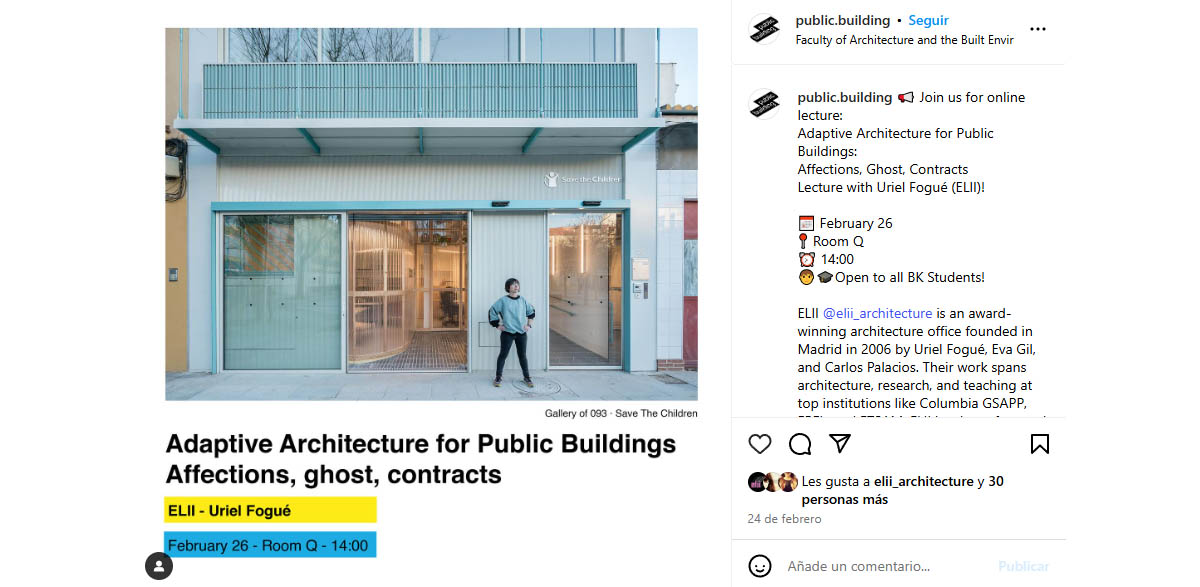The image size is (1200, 587).
Task: Click the caption's public.building avatar
Action: point(765,103)
